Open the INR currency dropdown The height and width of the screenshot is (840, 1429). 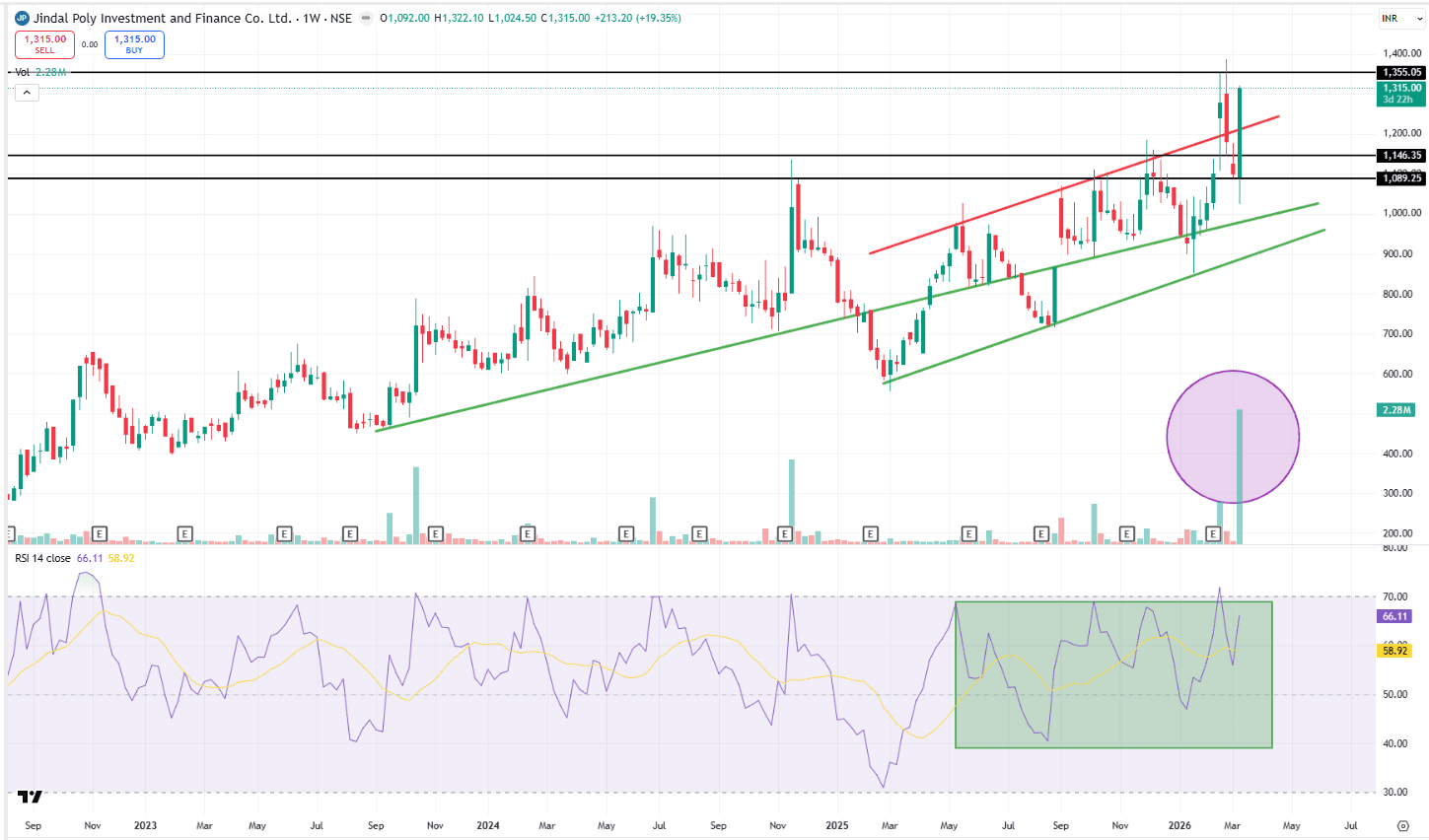click(x=1402, y=18)
